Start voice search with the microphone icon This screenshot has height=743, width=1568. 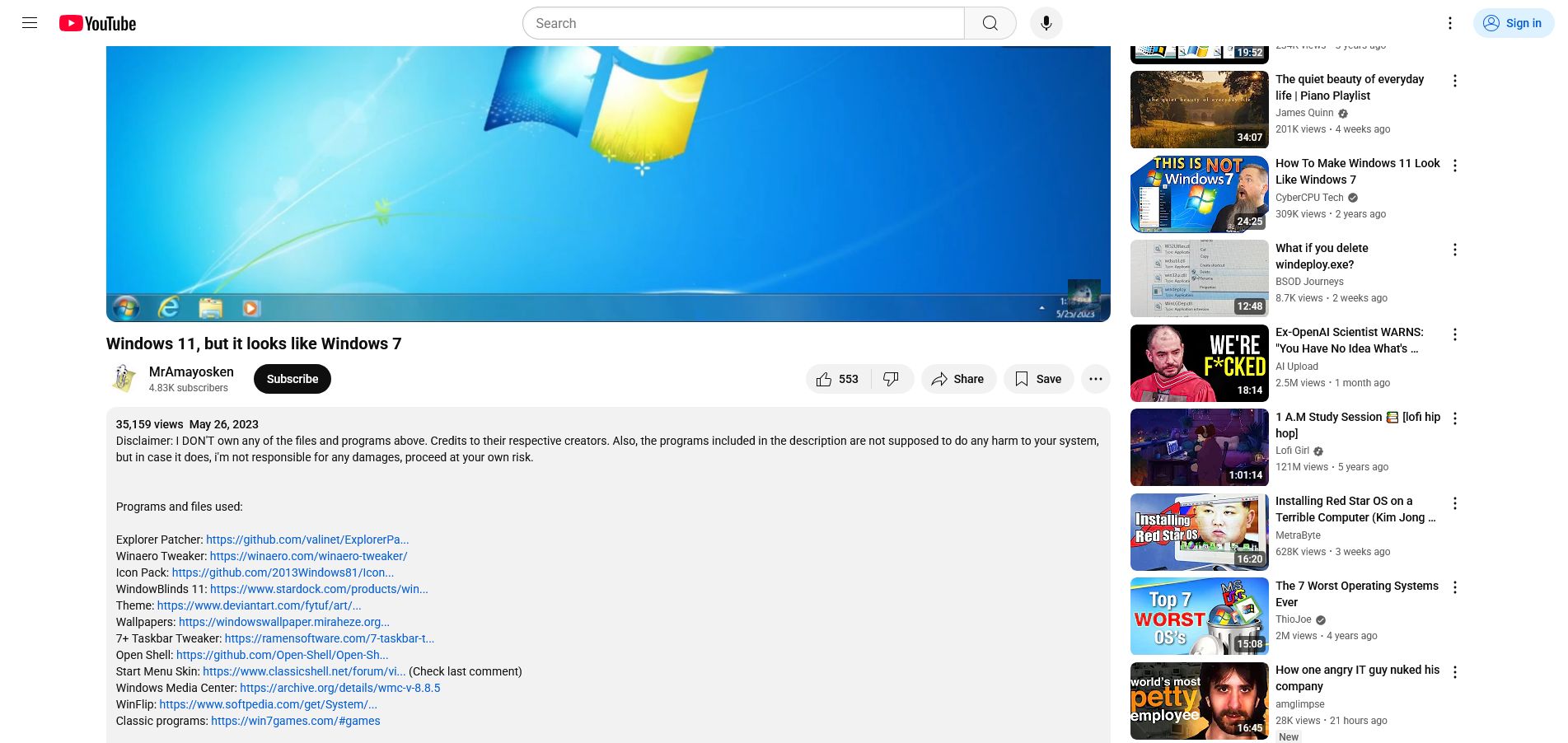click(x=1046, y=23)
